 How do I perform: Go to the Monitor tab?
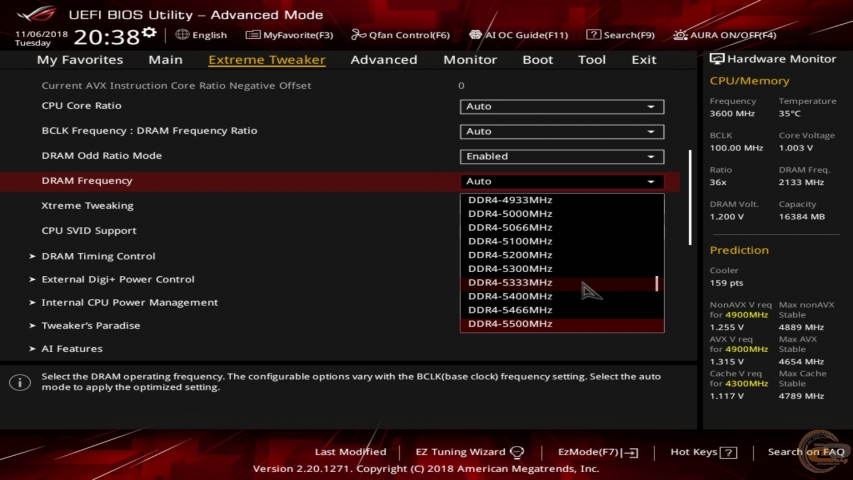470,59
